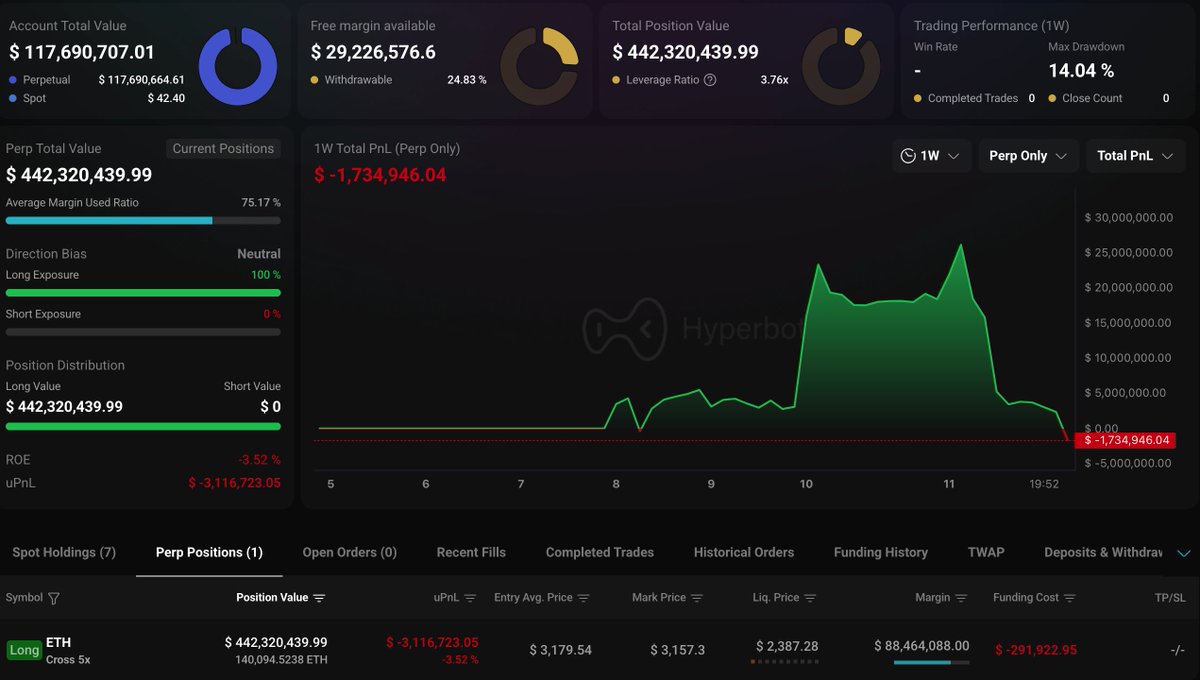The width and height of the screenshot is (1200, 680).
Task: Switch to Spot Holdings tab
Action: (x=64, y=552)
